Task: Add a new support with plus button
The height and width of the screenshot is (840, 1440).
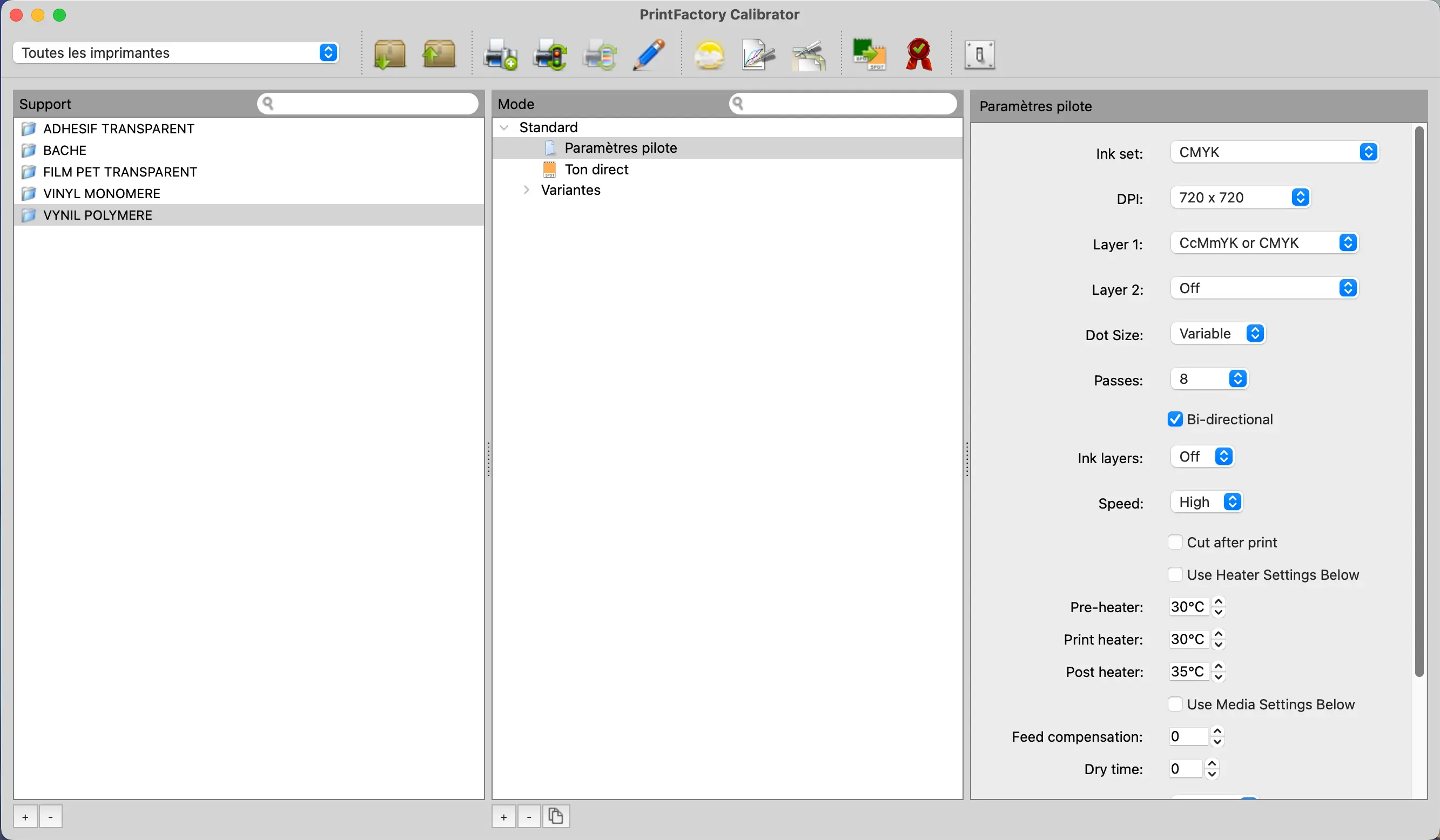Action: point(25,817)
